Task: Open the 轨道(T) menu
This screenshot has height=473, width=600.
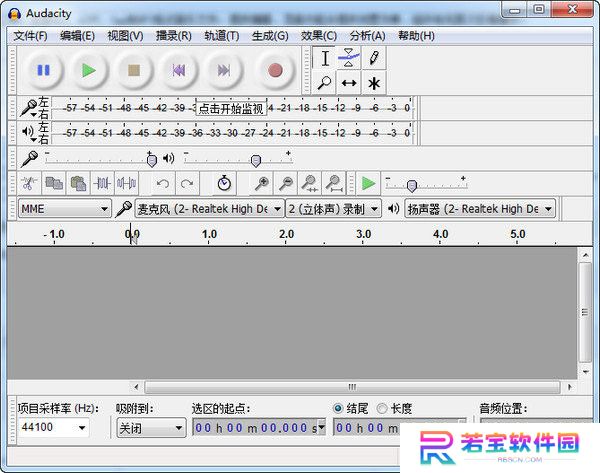Action: click(222, 36)
